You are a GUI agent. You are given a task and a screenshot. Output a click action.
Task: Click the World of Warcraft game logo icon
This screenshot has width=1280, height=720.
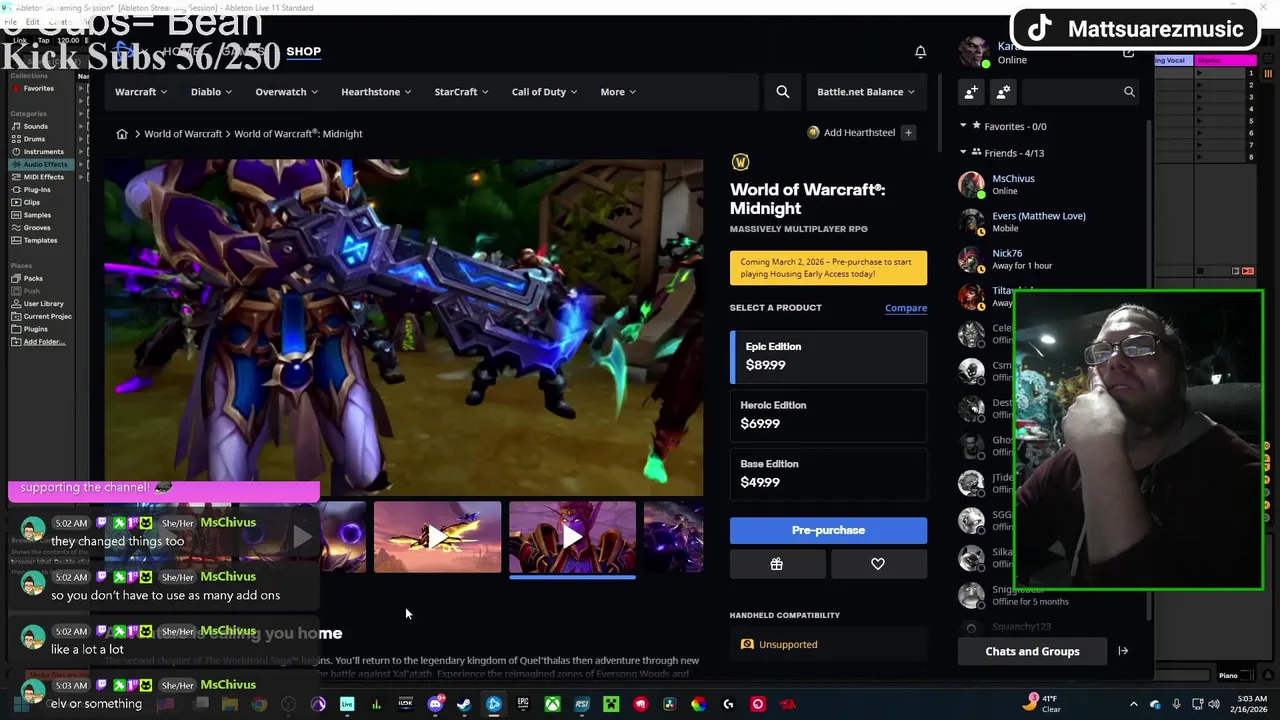(741, 162)
